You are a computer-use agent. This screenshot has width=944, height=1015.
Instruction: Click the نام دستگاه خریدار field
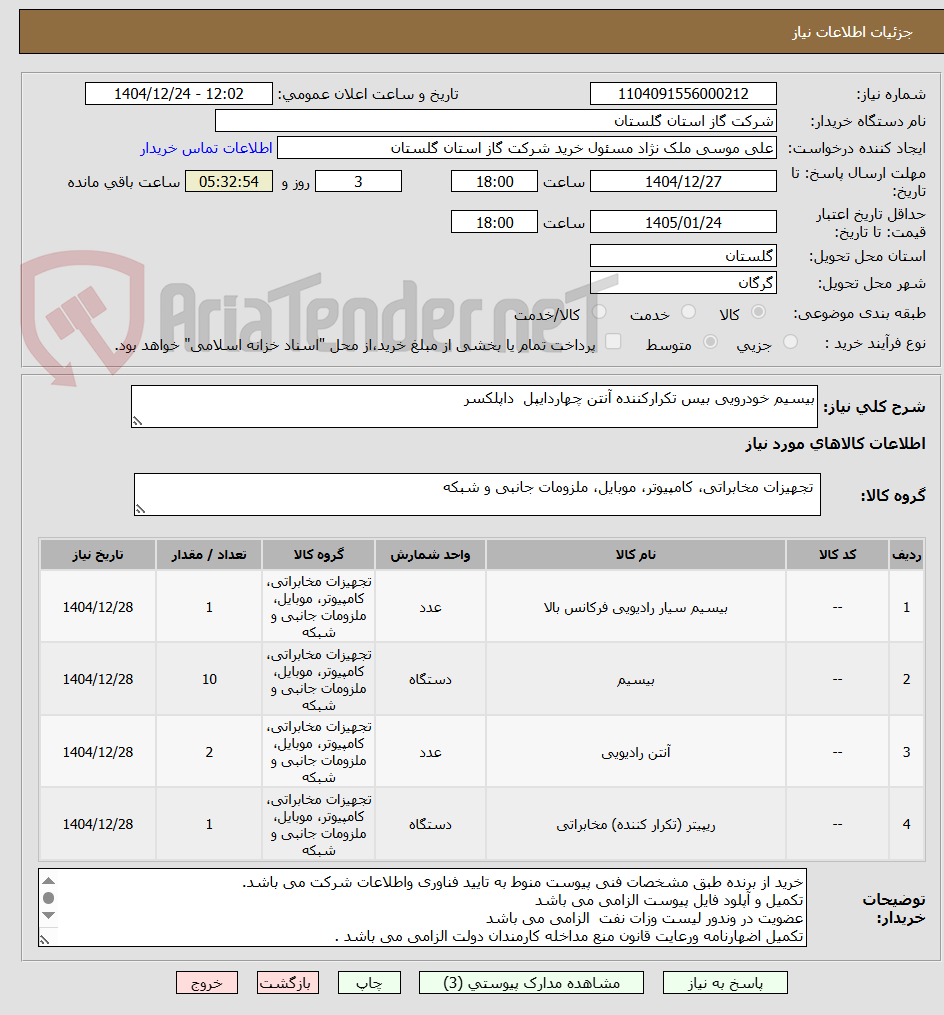[495, 121]
